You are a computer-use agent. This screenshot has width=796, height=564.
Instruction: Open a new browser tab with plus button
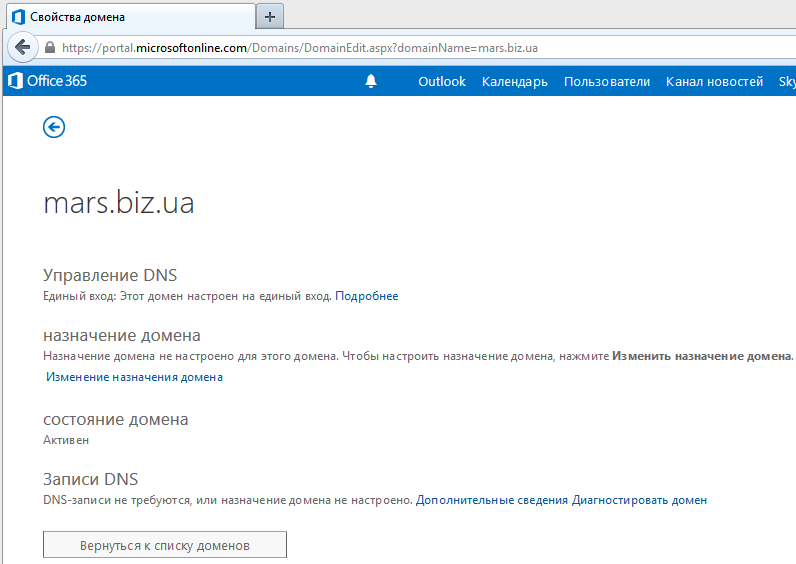pyautogui.click(x=270, y=17)
